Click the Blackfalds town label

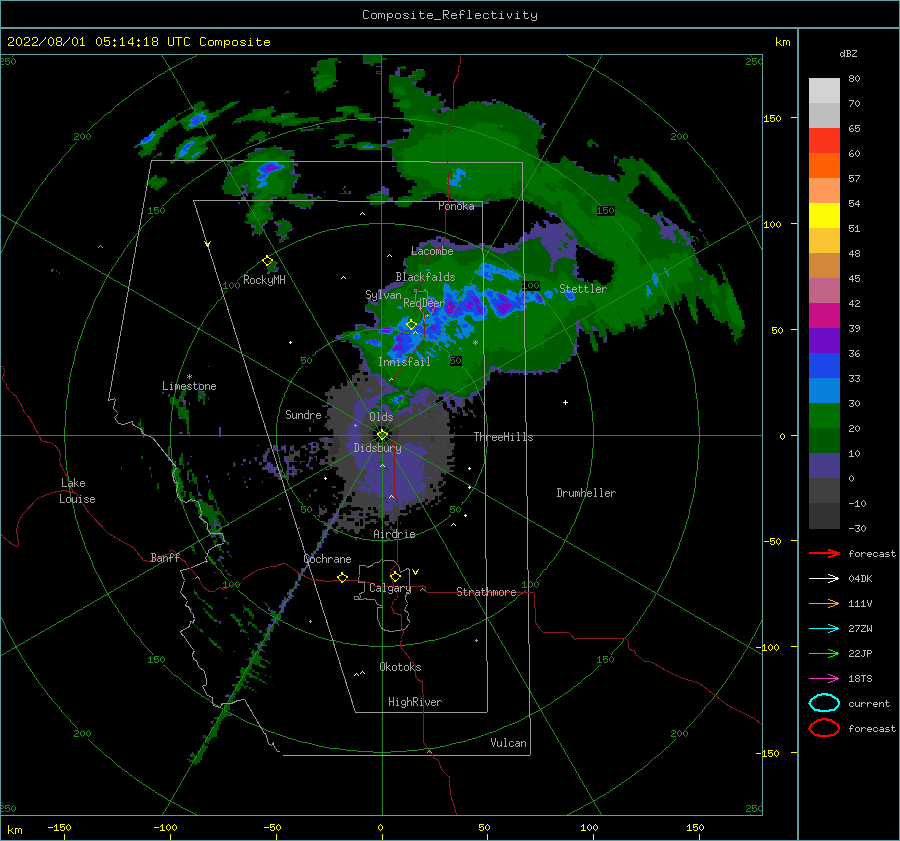click(x=425, y=277)
